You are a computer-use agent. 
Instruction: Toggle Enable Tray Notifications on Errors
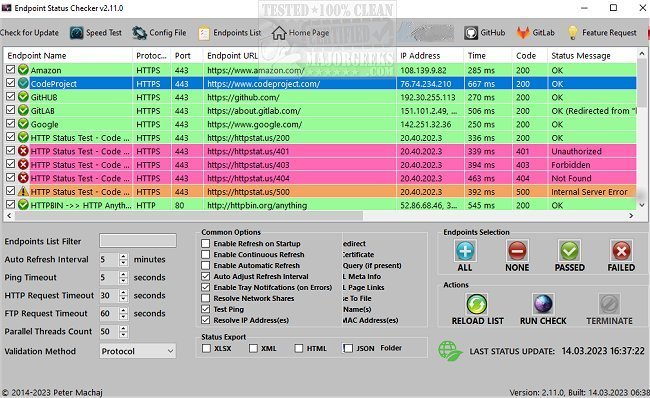pos(206,287)
